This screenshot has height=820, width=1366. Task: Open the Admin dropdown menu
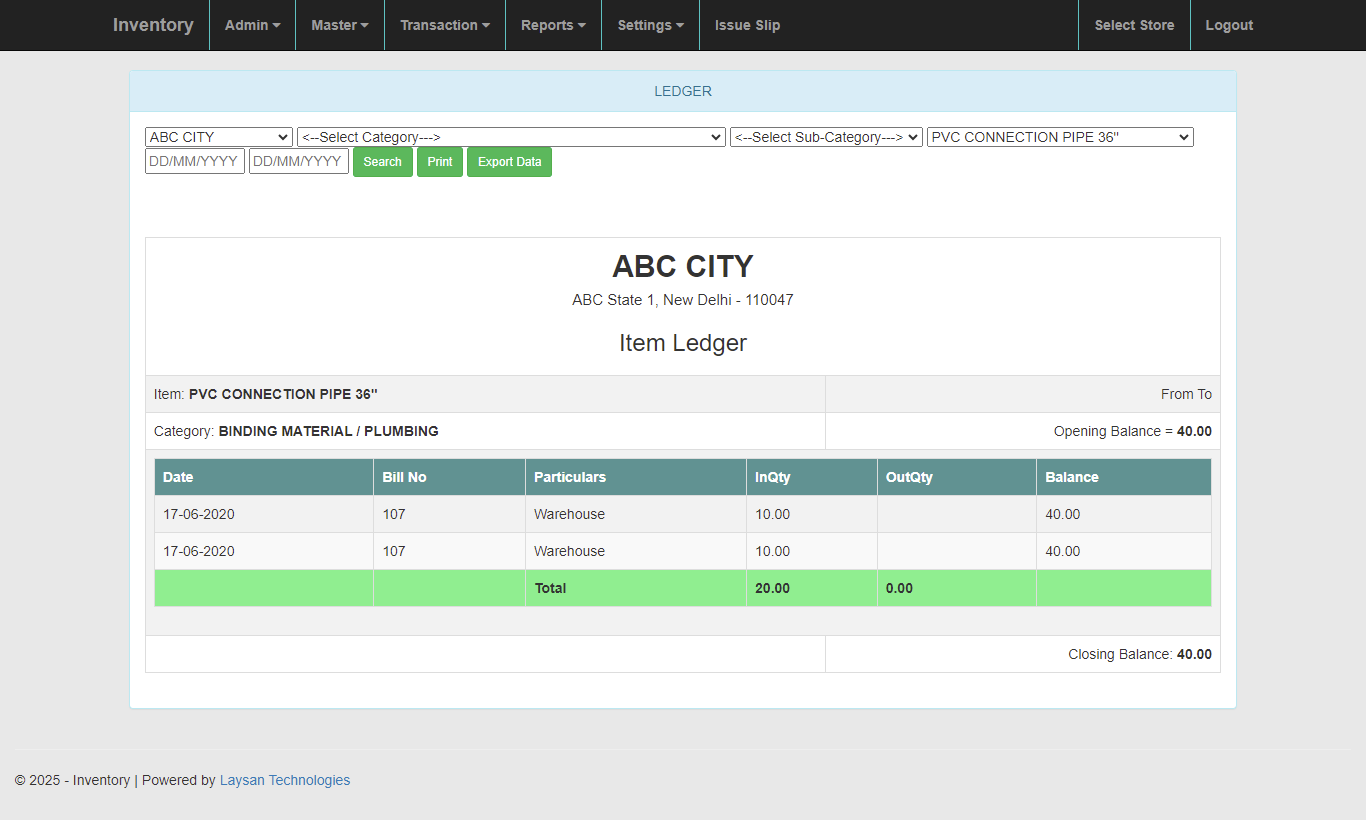(252, 25)
